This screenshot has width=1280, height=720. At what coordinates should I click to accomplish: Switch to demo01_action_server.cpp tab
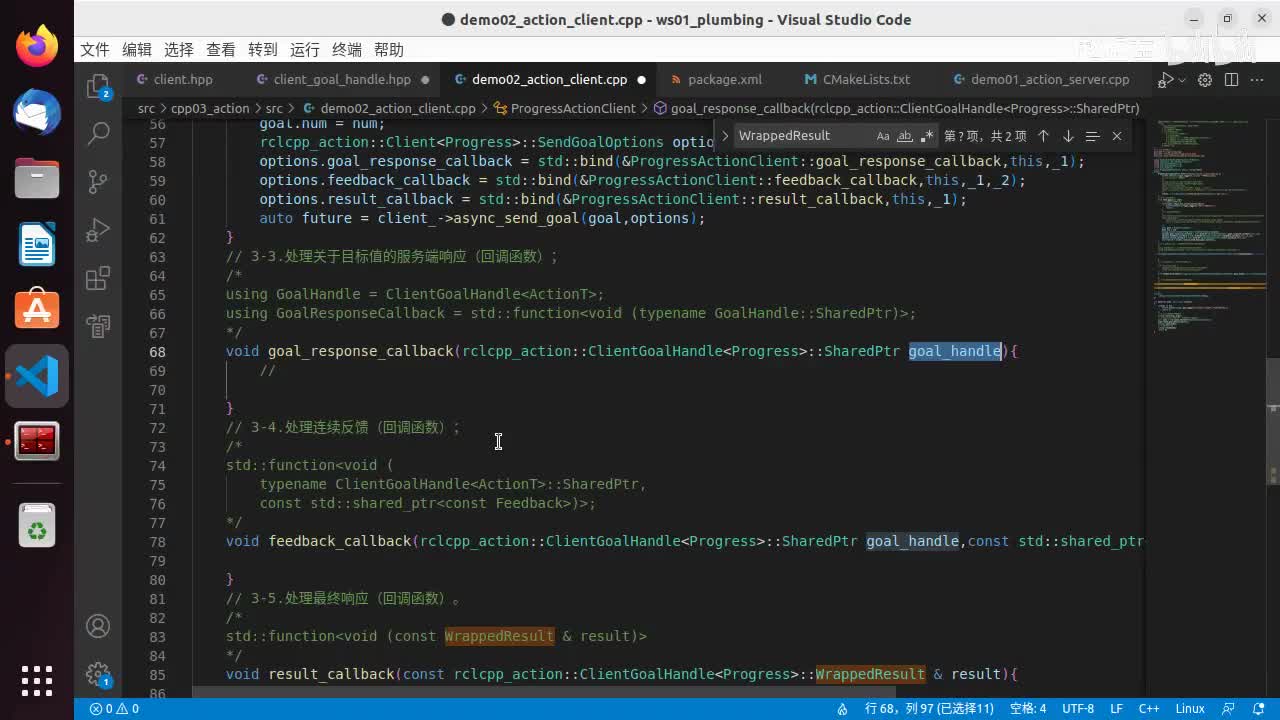click(1049, 80)
